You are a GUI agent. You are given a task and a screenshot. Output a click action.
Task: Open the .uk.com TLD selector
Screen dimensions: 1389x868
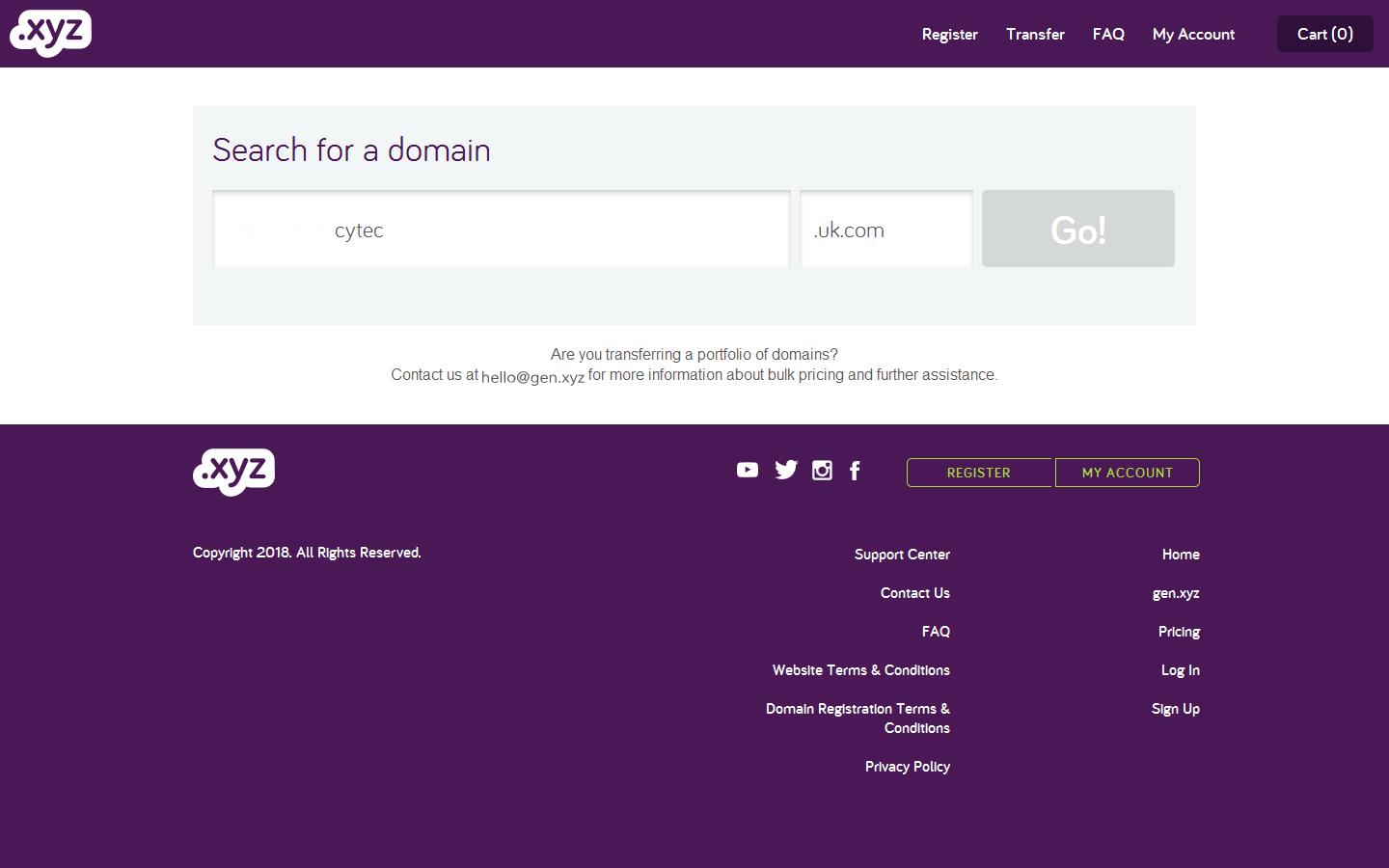(885, 229)
